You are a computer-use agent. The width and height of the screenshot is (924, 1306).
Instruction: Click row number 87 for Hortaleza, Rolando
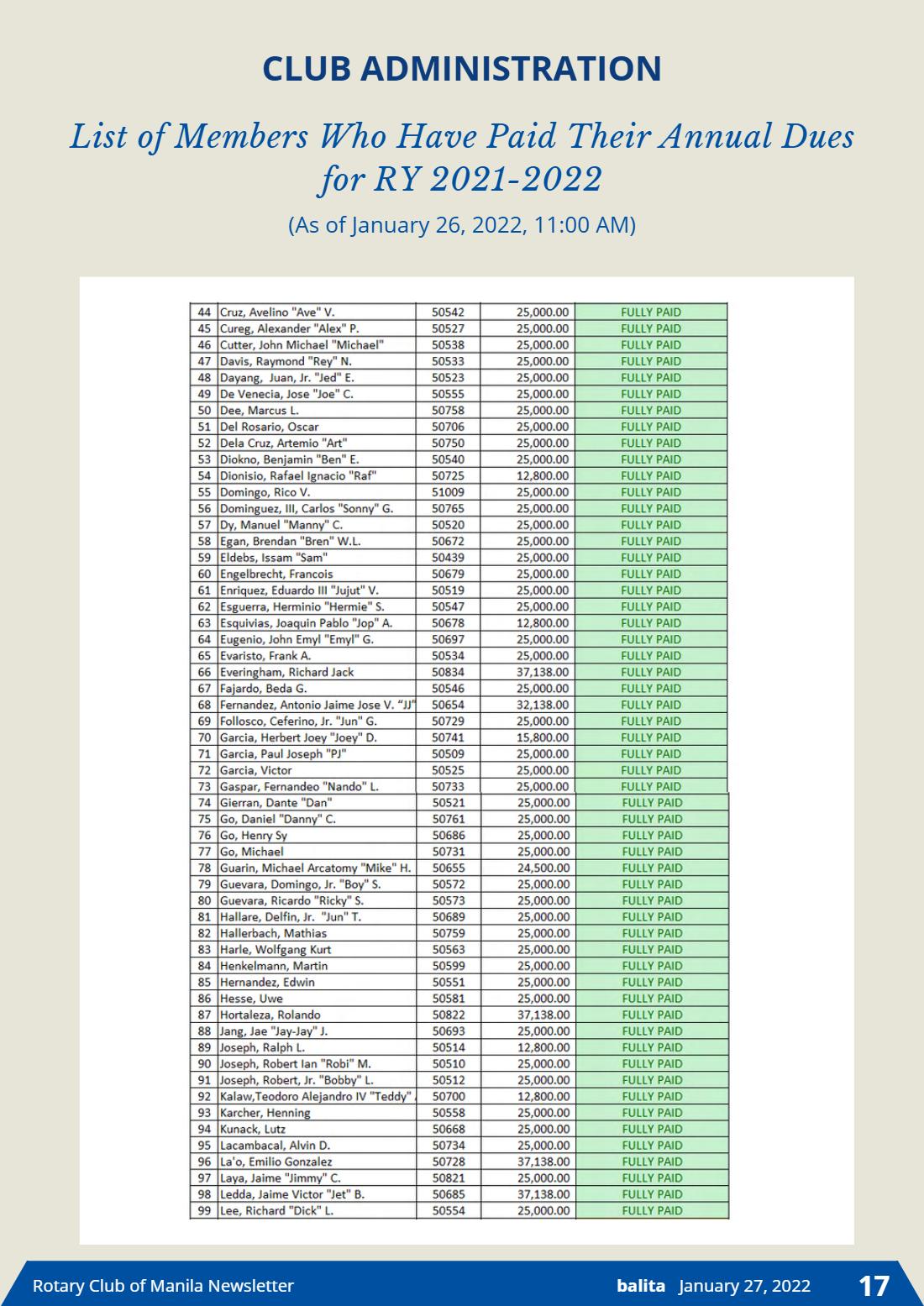(x=204, y=1015)
